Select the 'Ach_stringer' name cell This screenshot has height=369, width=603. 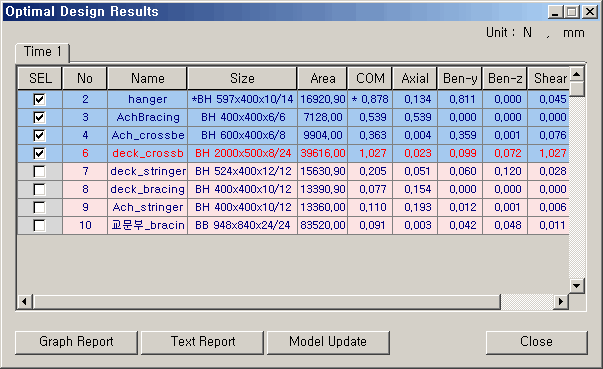coord(148,208)
